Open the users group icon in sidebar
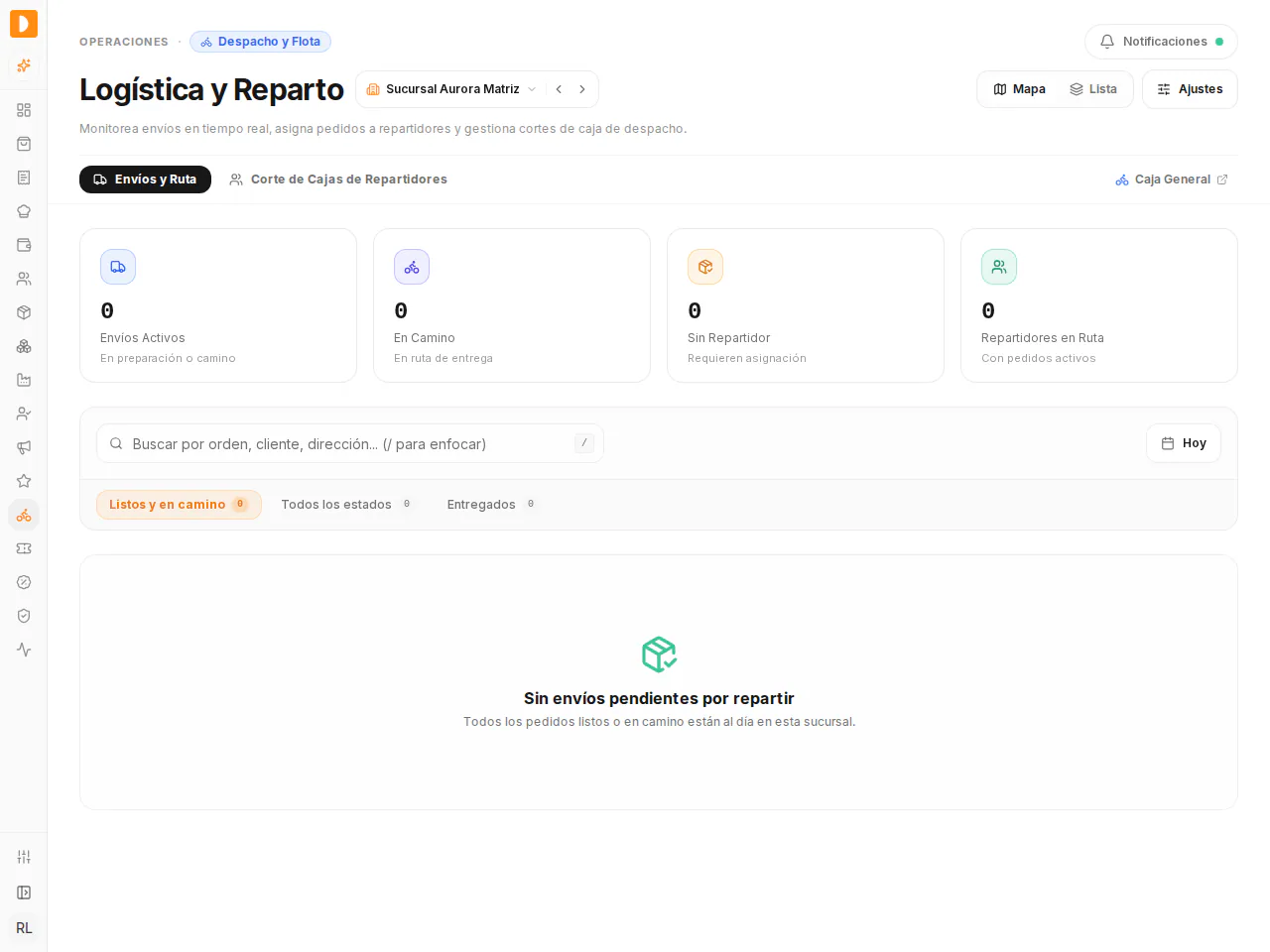 pyautogui.click(x=24, y=279)
